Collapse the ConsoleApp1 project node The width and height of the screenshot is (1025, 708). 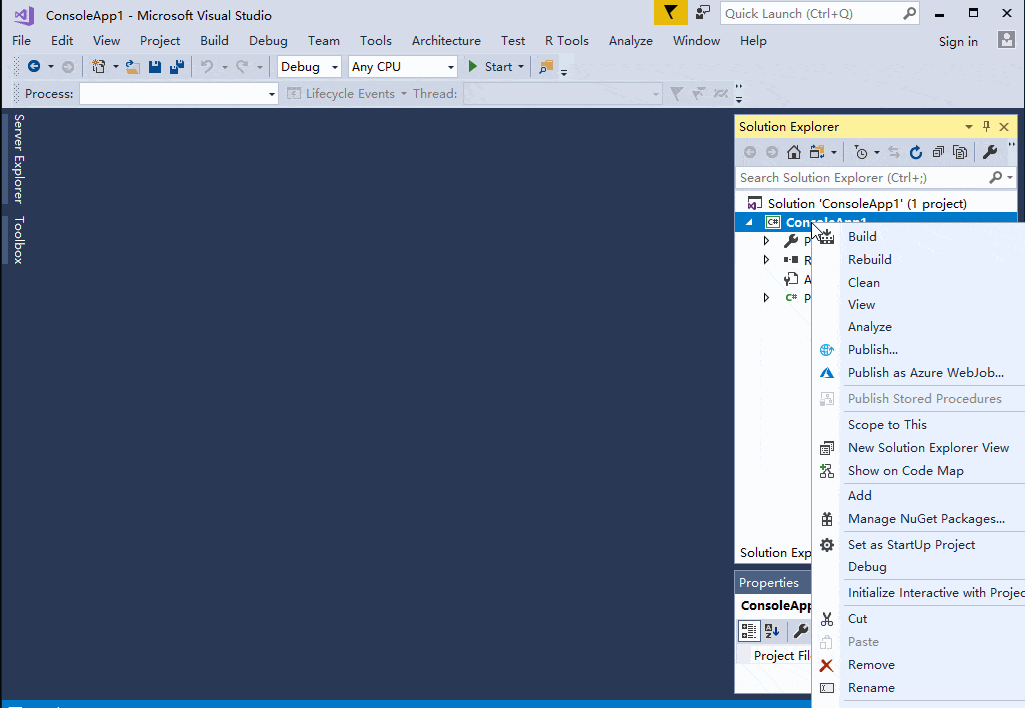749,222
